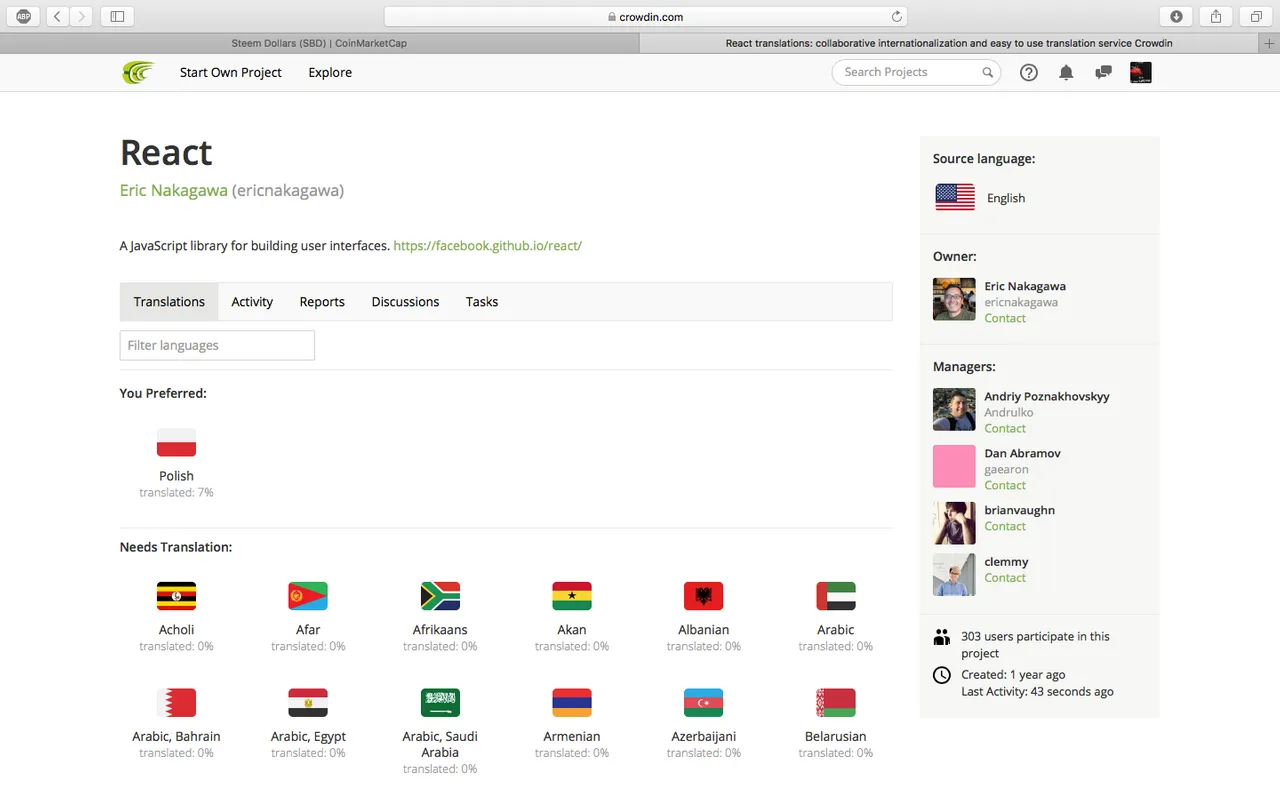The image size is (1280, 800).
Task: Reload the page with refresh icon
Action: pos(897,16)
